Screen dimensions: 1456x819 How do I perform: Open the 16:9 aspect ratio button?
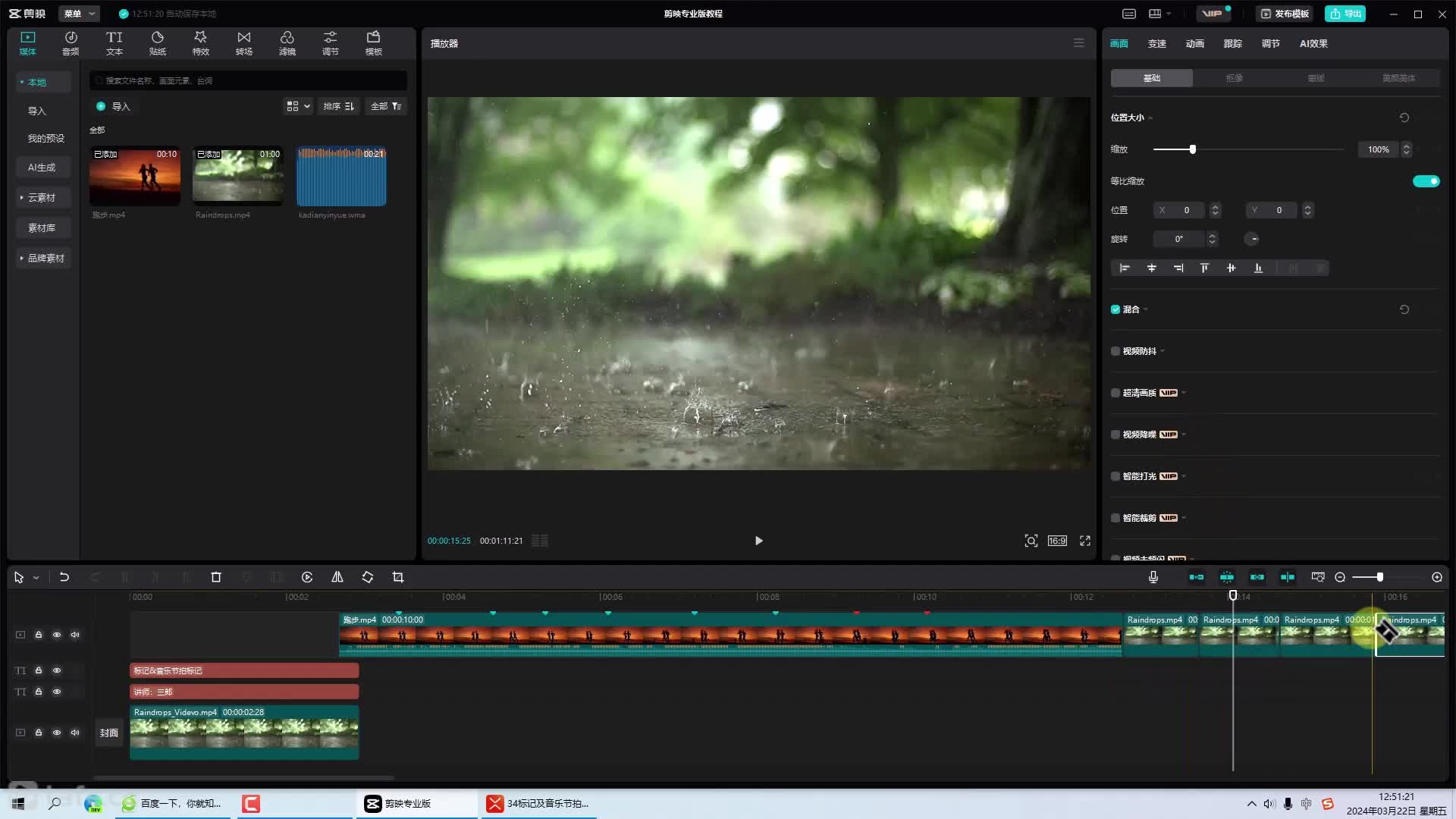coord(1057,541)
